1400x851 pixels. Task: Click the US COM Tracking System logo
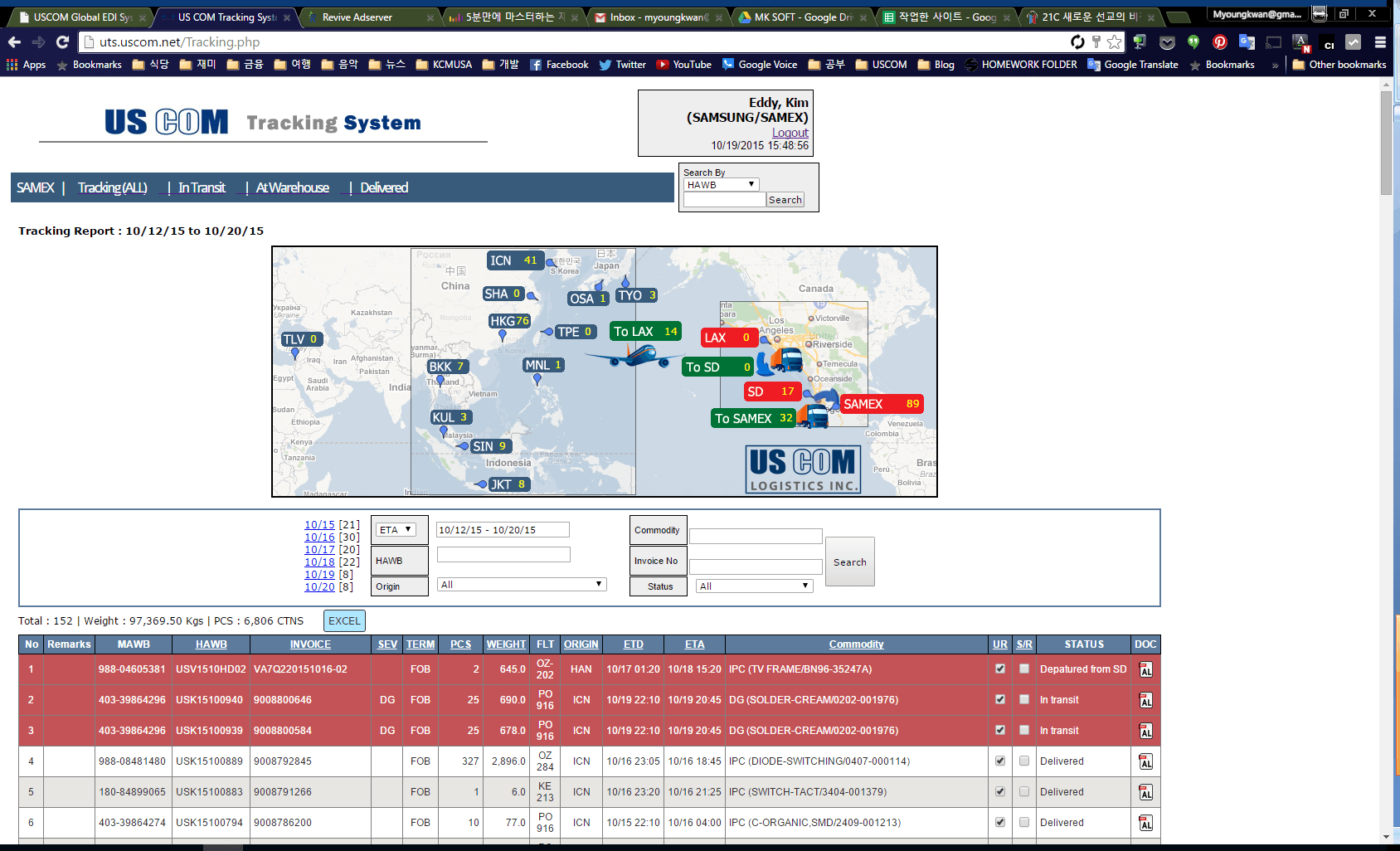tap(263, 122)
